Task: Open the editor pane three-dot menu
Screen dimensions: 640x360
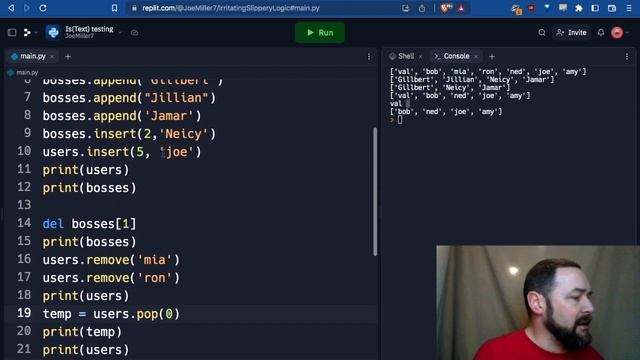Action: (369, 57)
